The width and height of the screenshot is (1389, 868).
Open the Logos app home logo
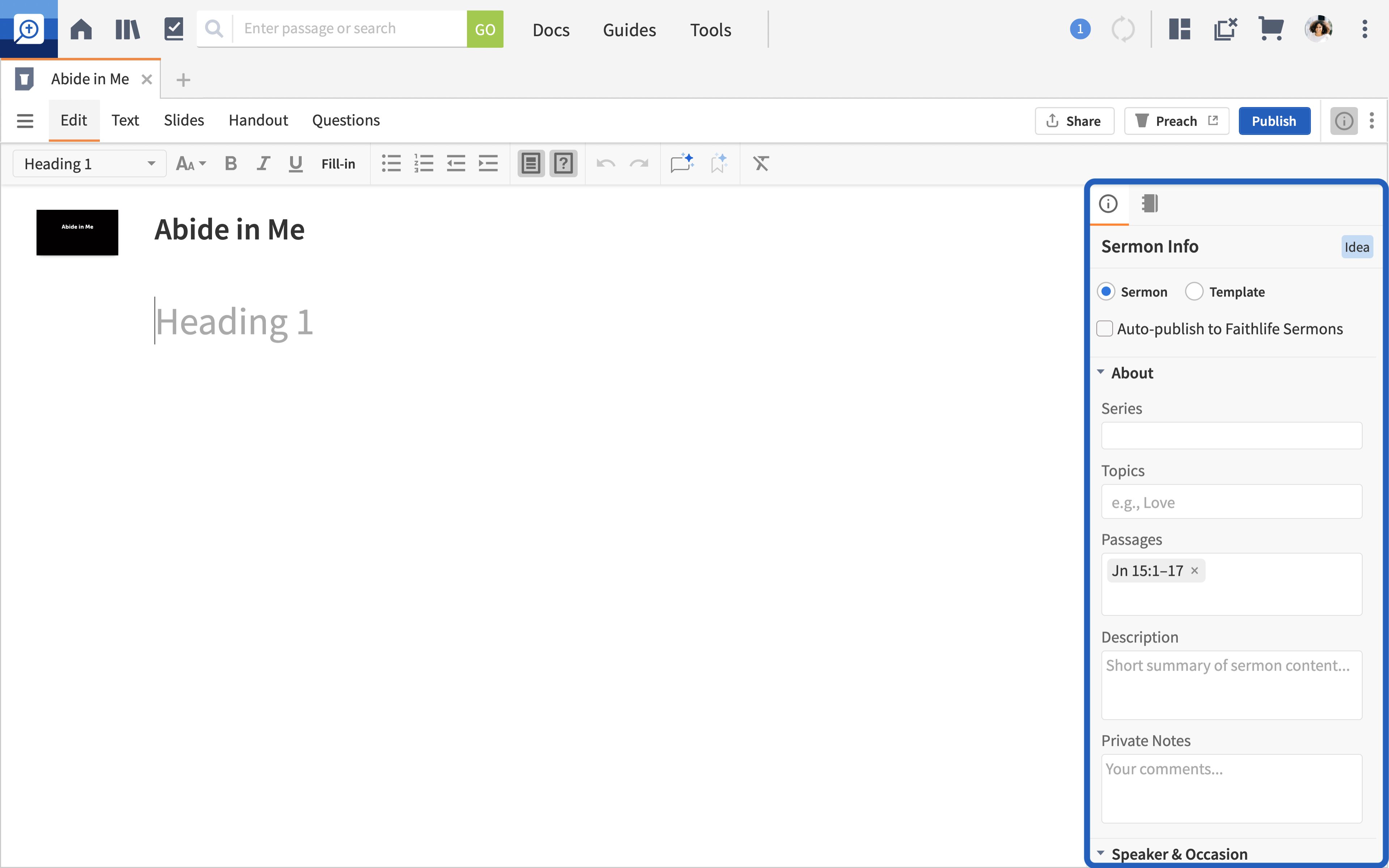28,29
